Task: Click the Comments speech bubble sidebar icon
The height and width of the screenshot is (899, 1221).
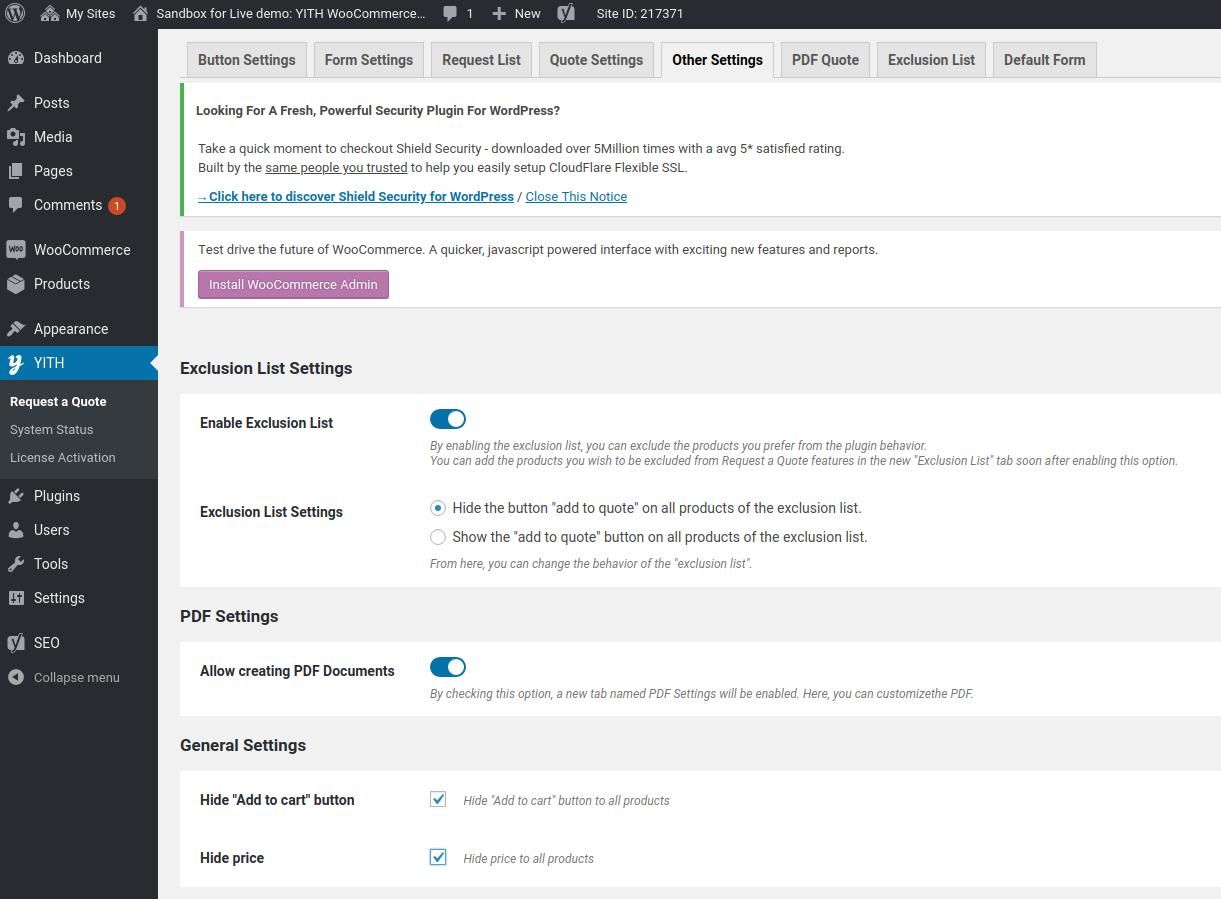Action: click(x=16, y=205)
